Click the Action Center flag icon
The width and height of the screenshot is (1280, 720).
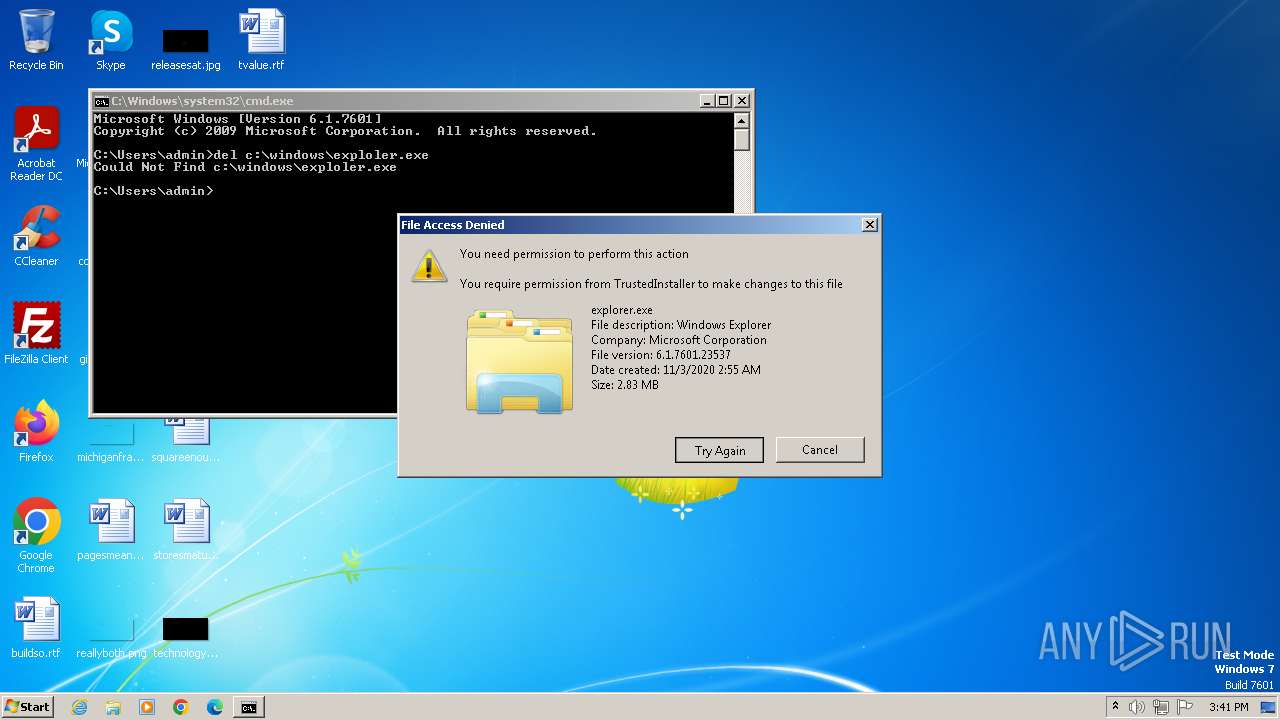click(1186, 707)
